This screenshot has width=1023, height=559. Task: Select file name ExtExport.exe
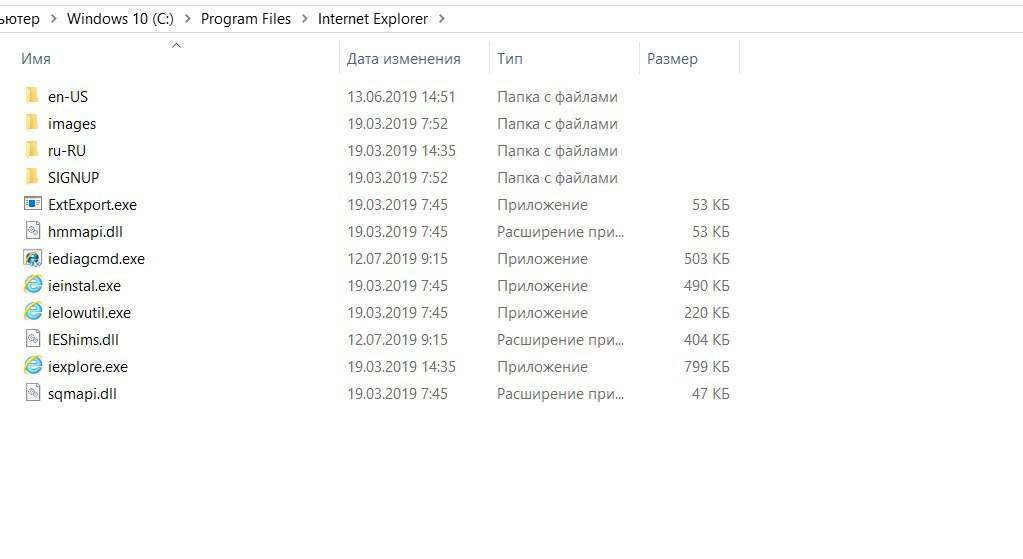click(93, 205)
